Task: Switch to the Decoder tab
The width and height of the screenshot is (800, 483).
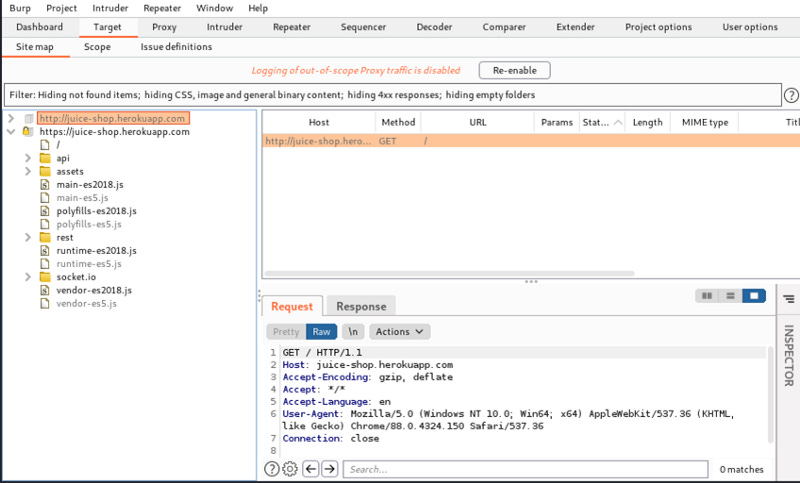Action: (434, 27)
